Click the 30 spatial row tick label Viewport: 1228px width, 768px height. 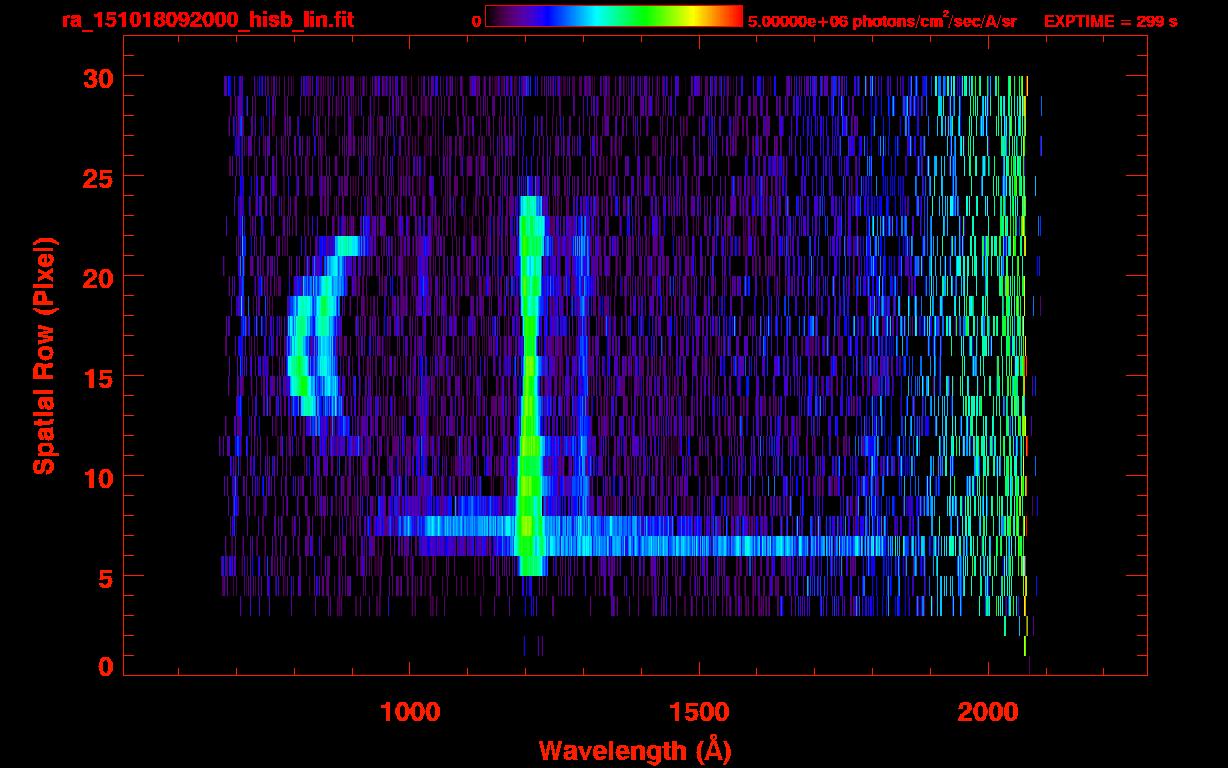[98, 77]
